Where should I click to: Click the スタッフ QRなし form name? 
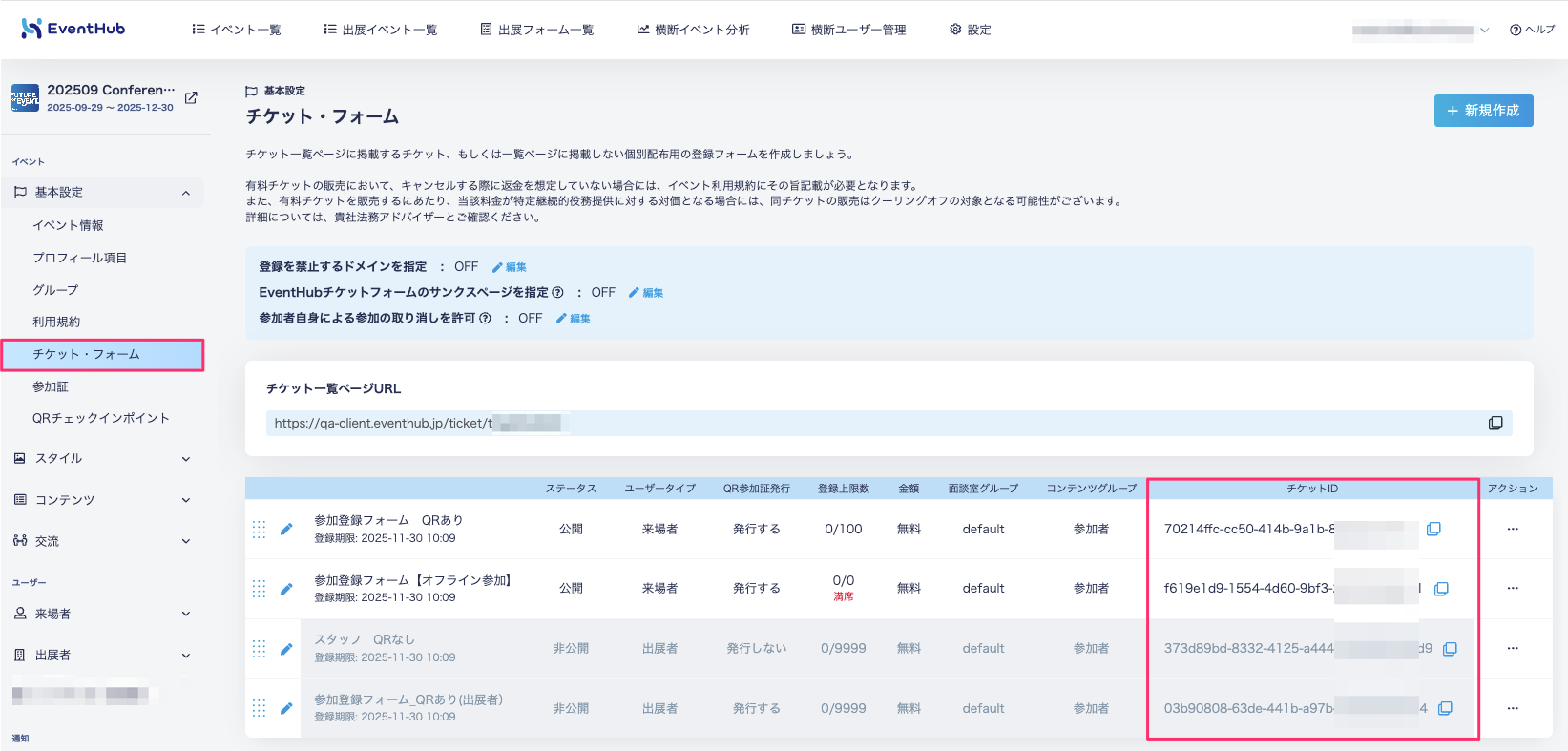tap(365, 640)
